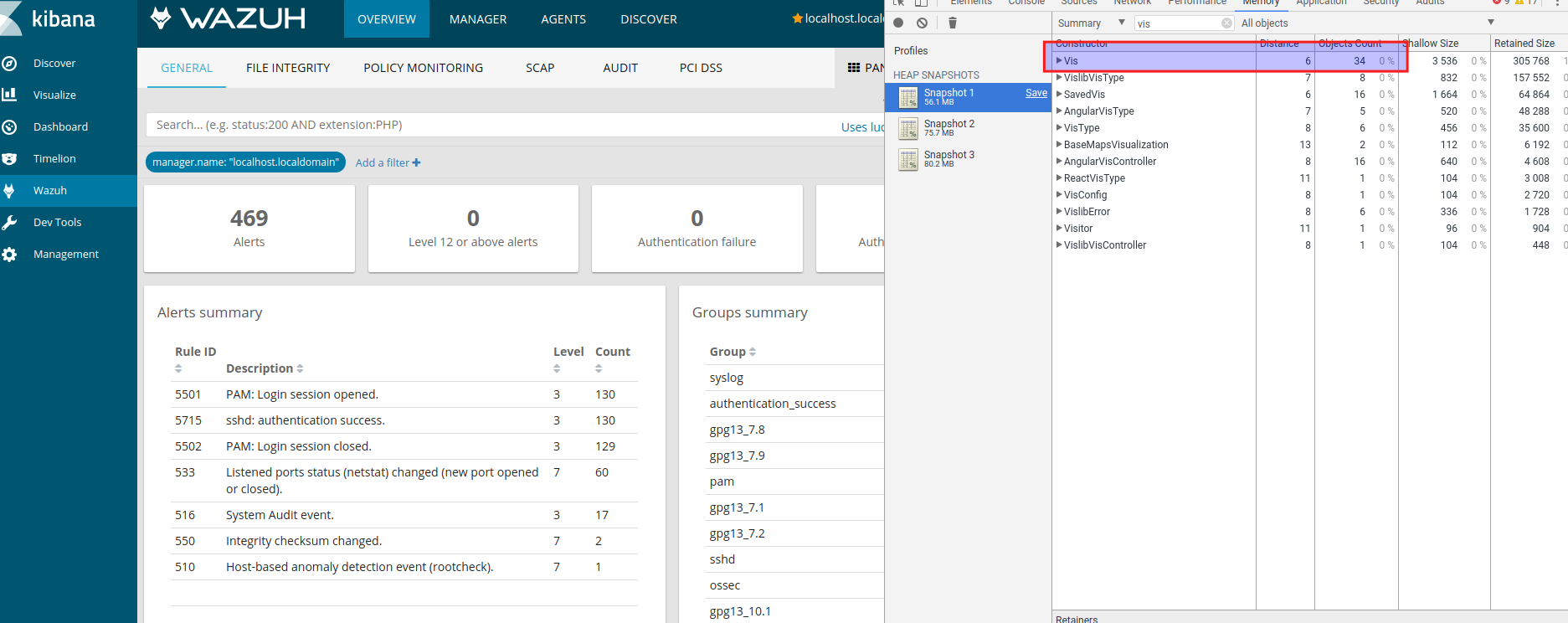Save Snapshot 1 via the Save link
Image resolution: width=1568 pixels, height=623 pixels.
tap(1036, 93)
